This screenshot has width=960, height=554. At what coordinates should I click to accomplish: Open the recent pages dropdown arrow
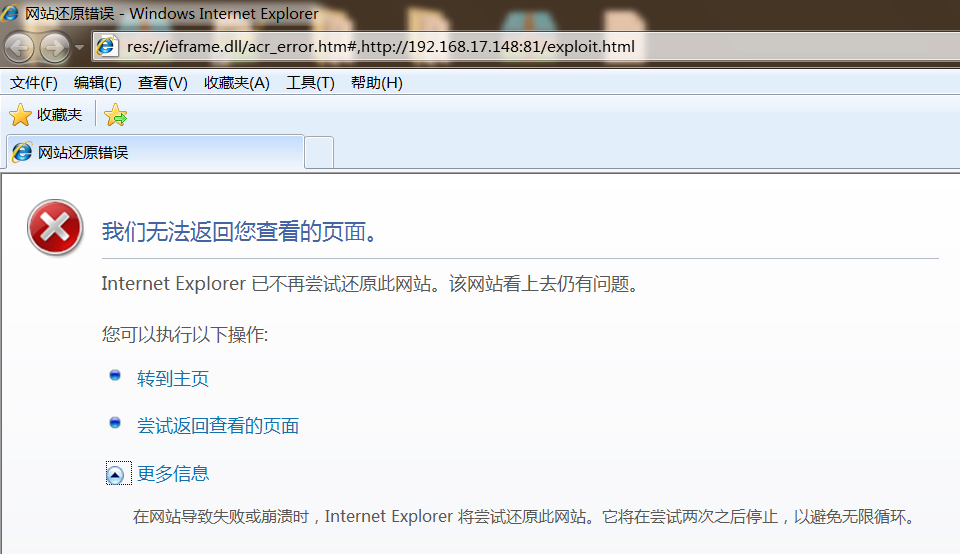coord(80,47)
